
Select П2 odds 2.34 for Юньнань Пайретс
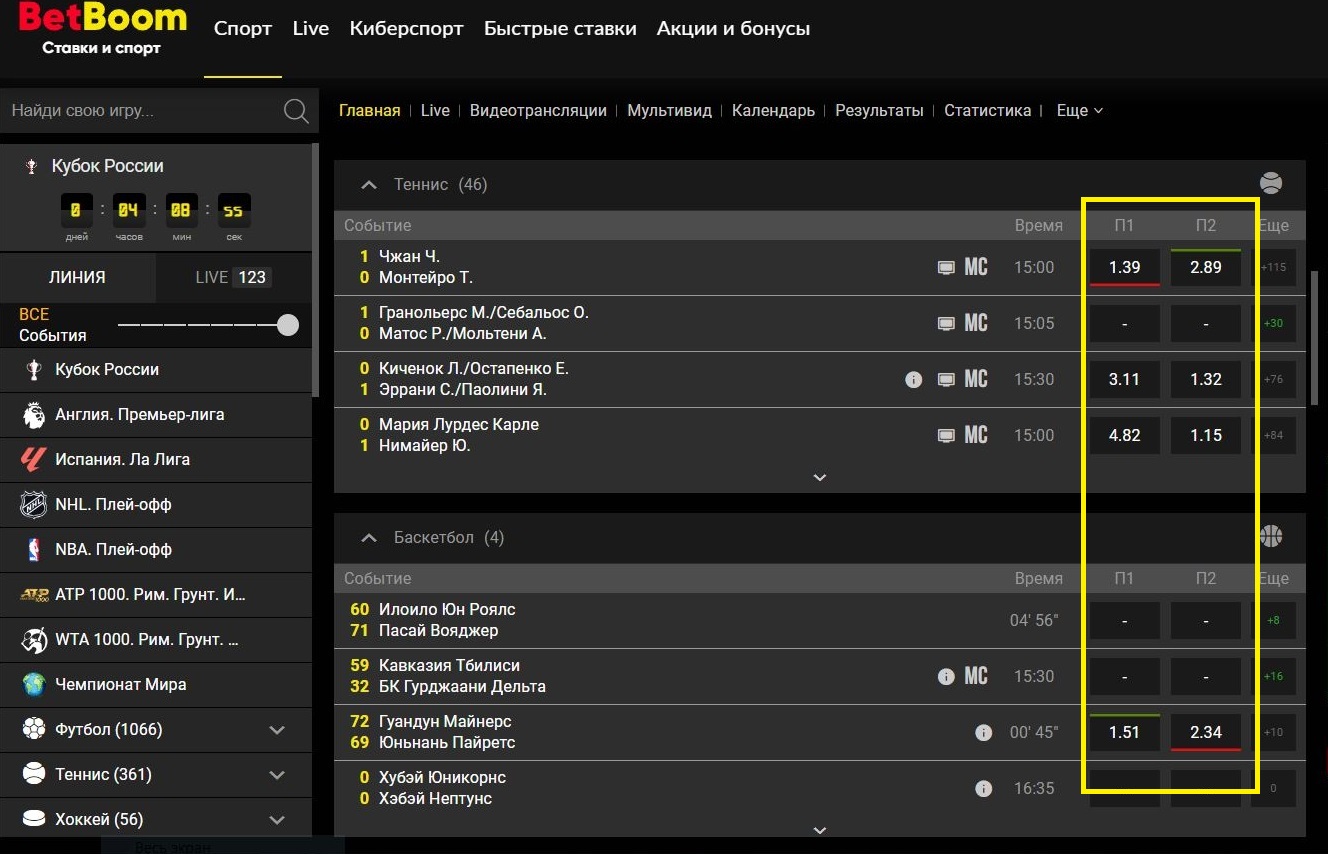1205,732
